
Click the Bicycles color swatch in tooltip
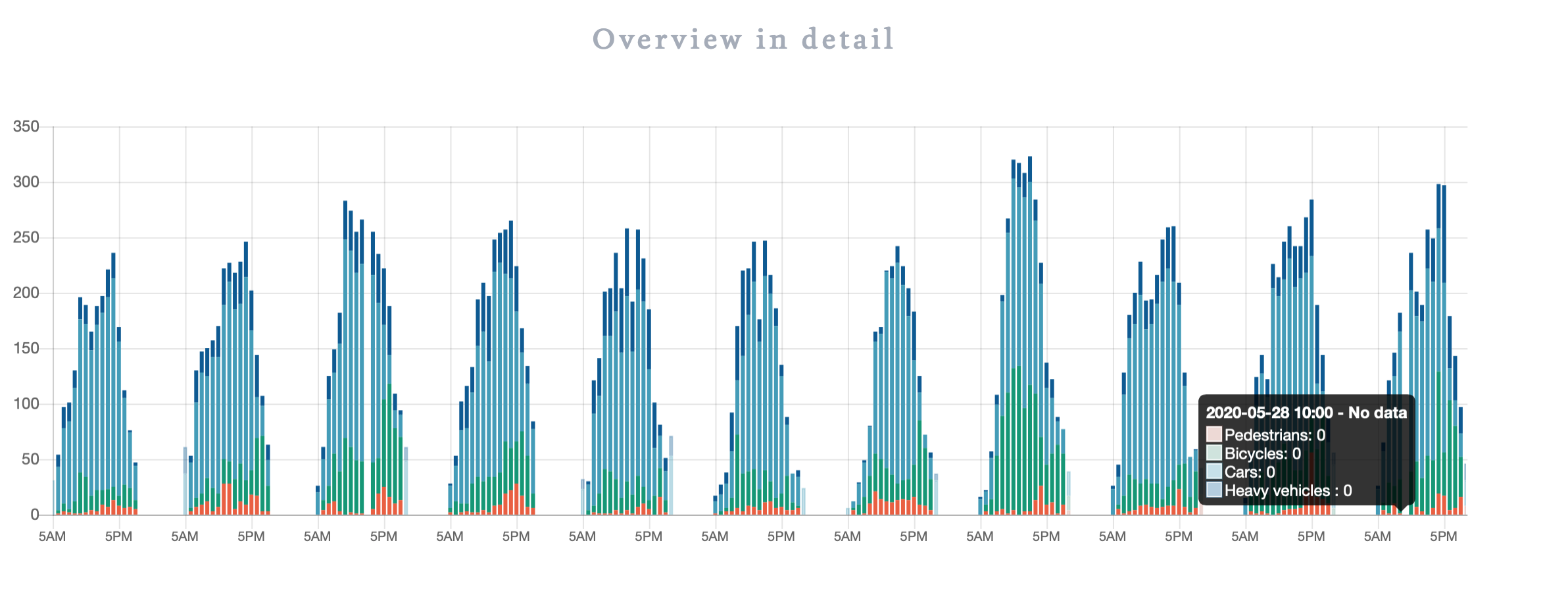click(1213, 453)
